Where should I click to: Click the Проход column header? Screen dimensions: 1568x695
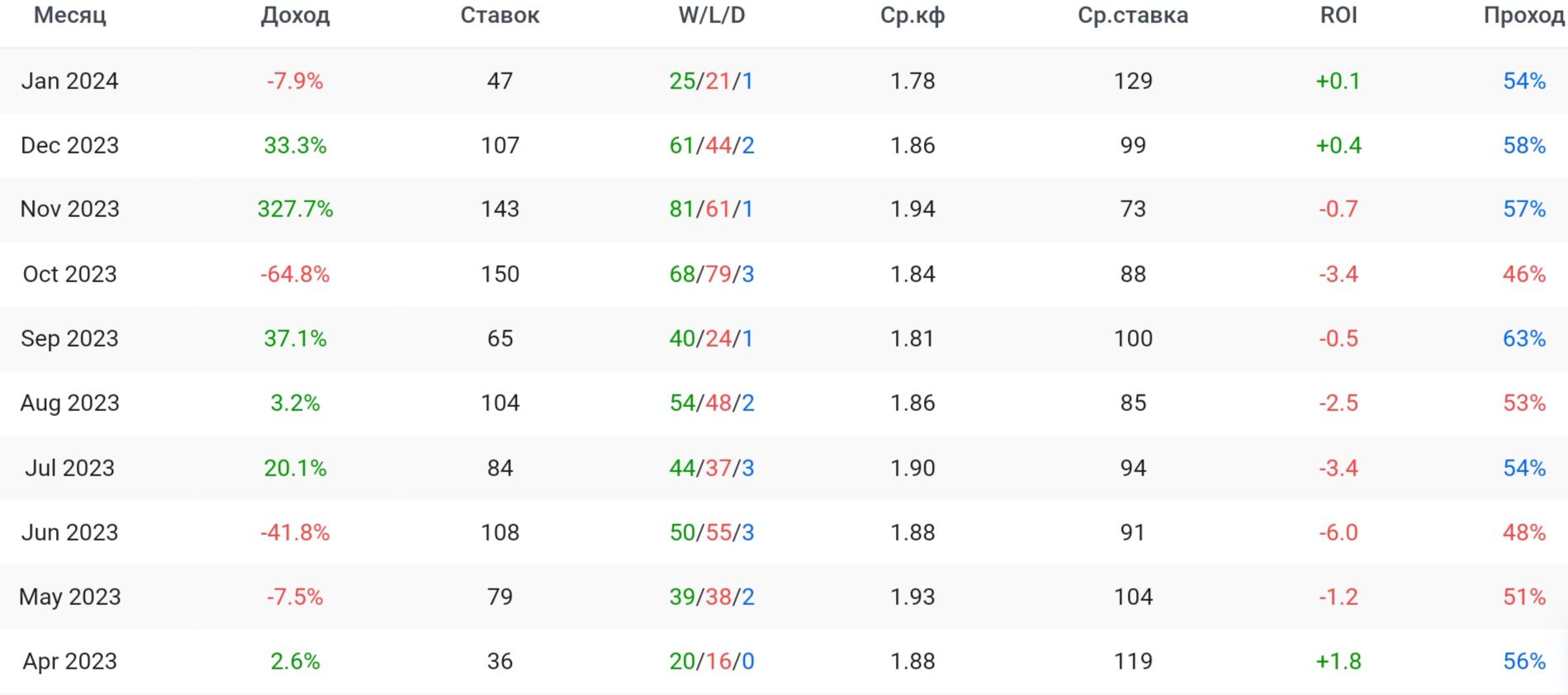1524,16
